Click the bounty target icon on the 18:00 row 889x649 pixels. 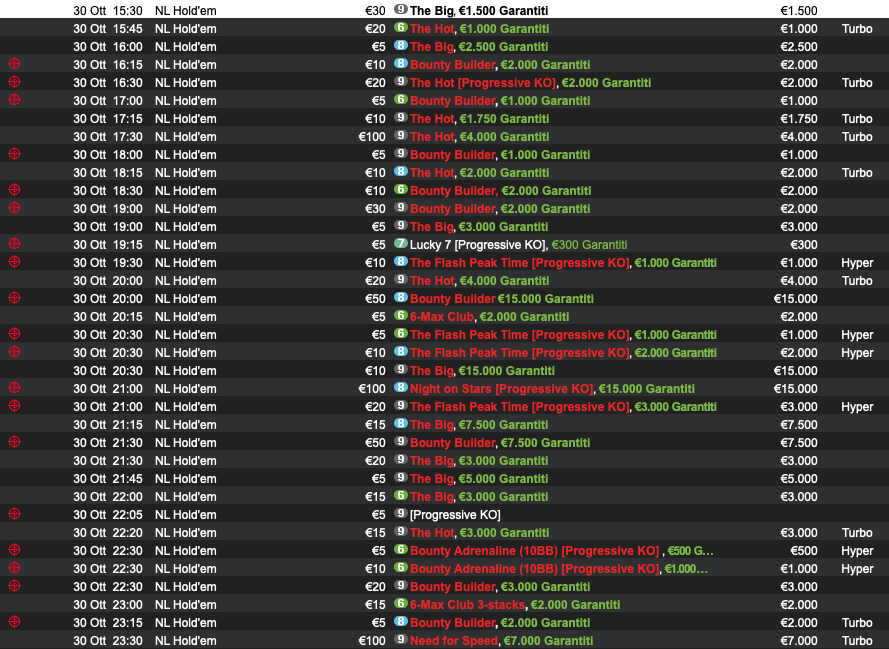15,154
